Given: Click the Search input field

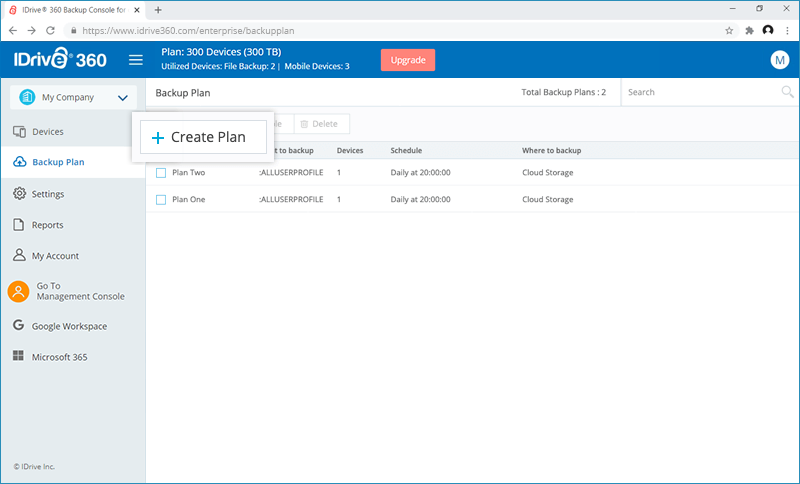Looking at the screenshot, I should click(x=700, y=92).
